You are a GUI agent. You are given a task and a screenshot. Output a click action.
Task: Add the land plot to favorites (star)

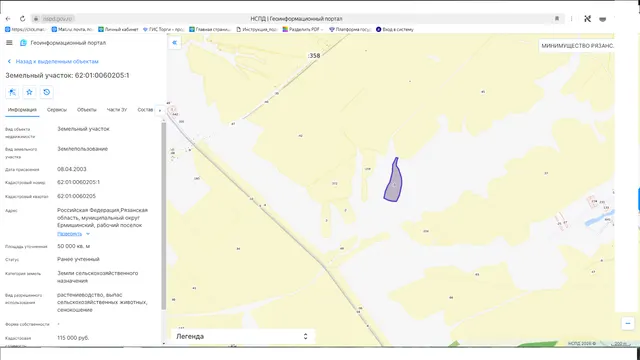pyautogui.click(x=29, y=92)
